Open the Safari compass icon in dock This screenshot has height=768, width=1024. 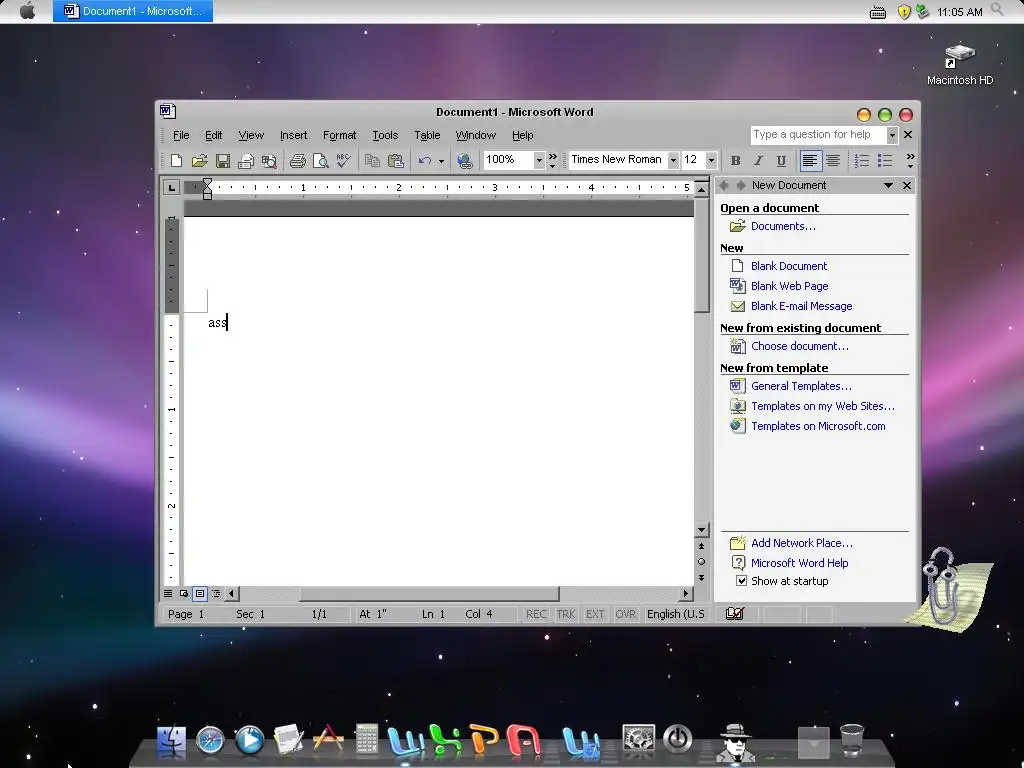[210, 741]
